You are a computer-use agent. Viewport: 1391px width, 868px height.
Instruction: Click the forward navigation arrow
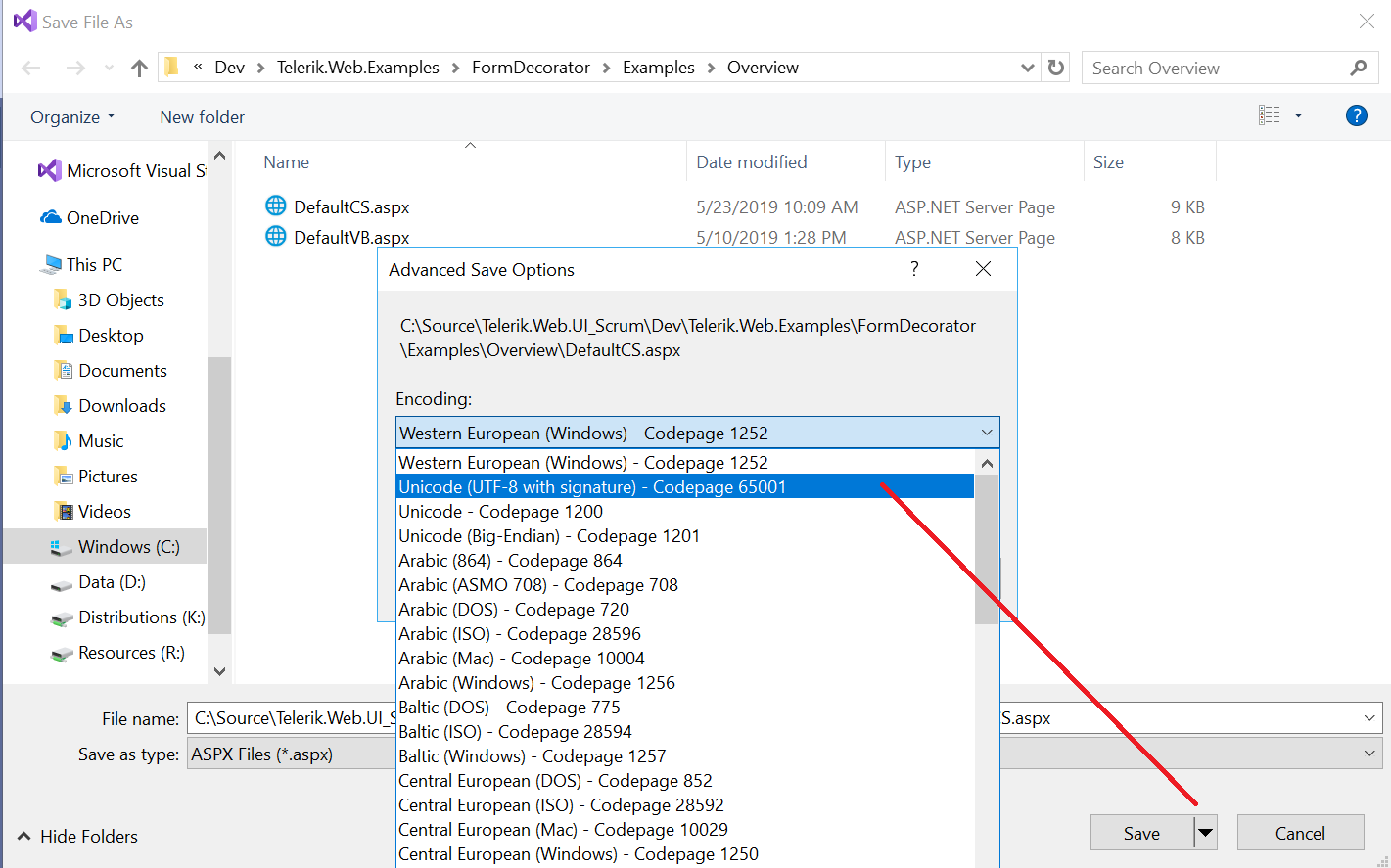pos(75,68)
